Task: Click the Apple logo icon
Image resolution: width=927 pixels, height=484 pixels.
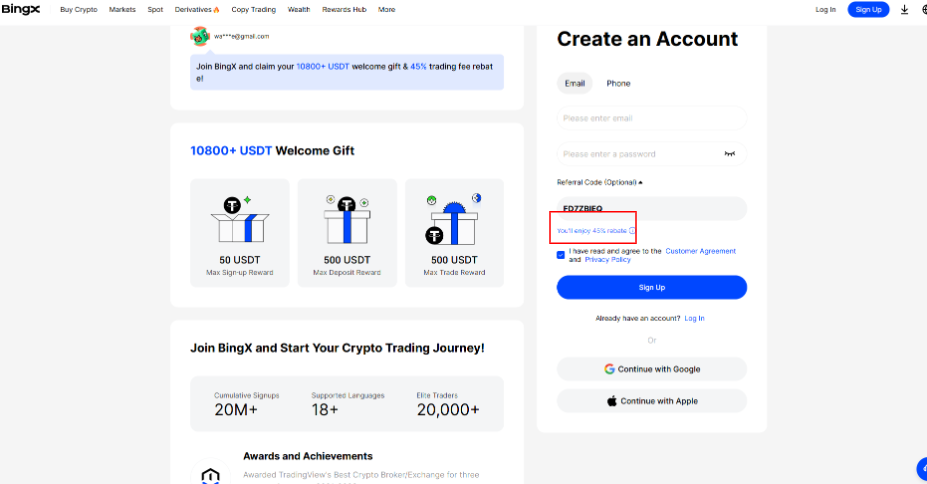Action: pos(612,401)
